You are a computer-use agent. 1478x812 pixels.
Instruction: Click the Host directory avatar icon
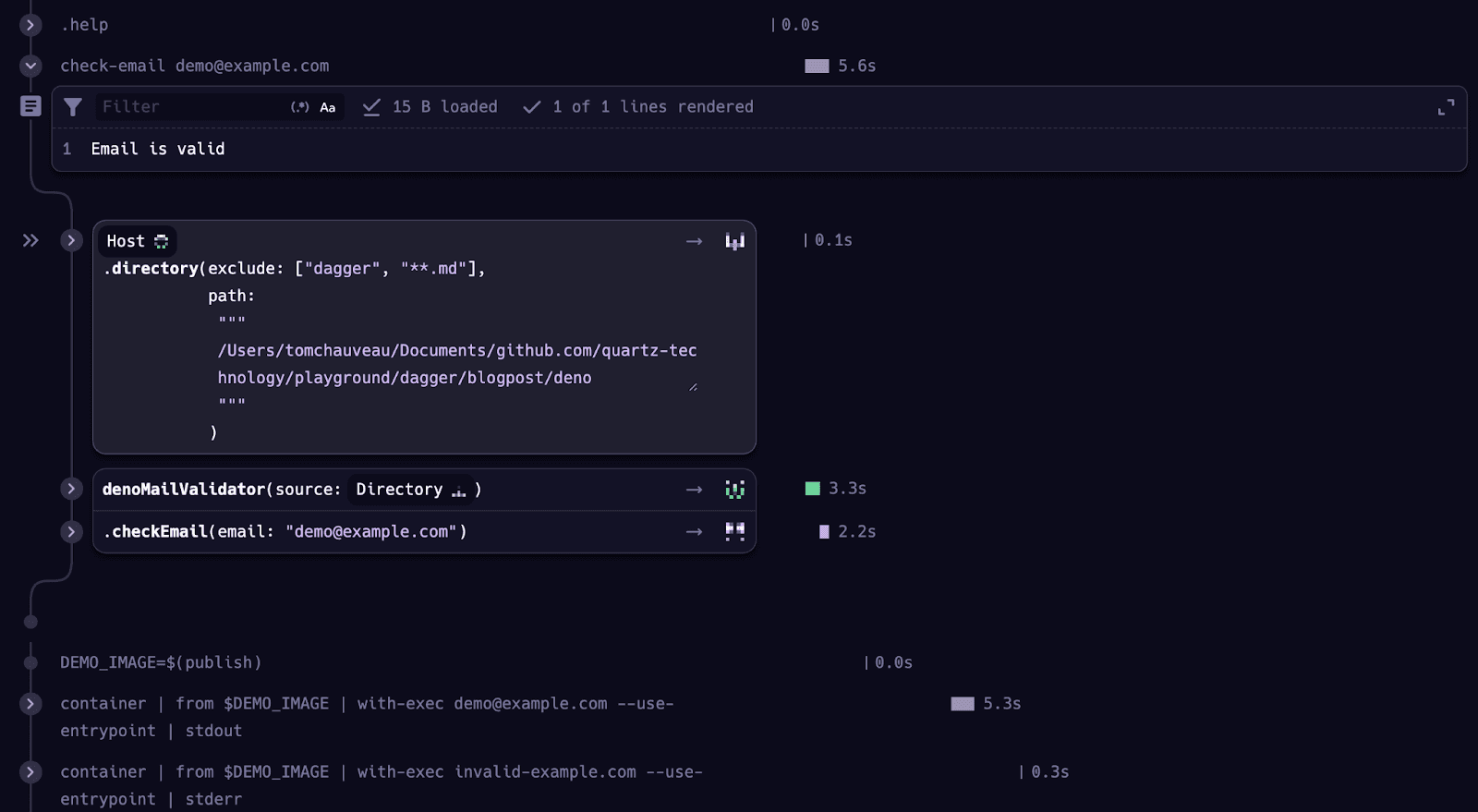pos(734,241)
